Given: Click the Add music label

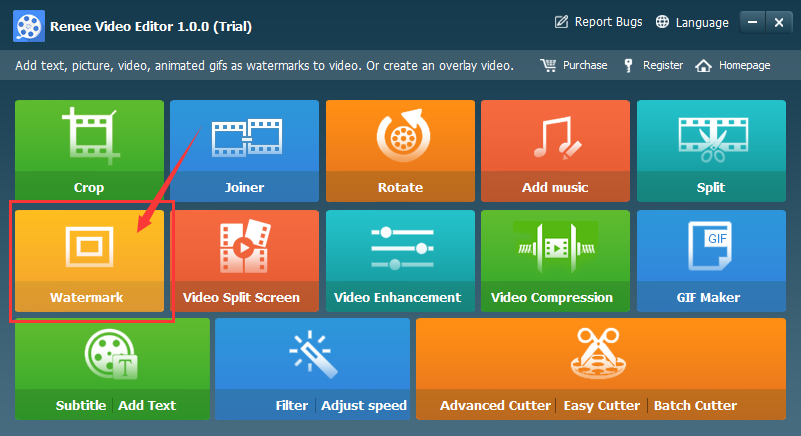Looking at the screenshot, I should tap(555, 188).
